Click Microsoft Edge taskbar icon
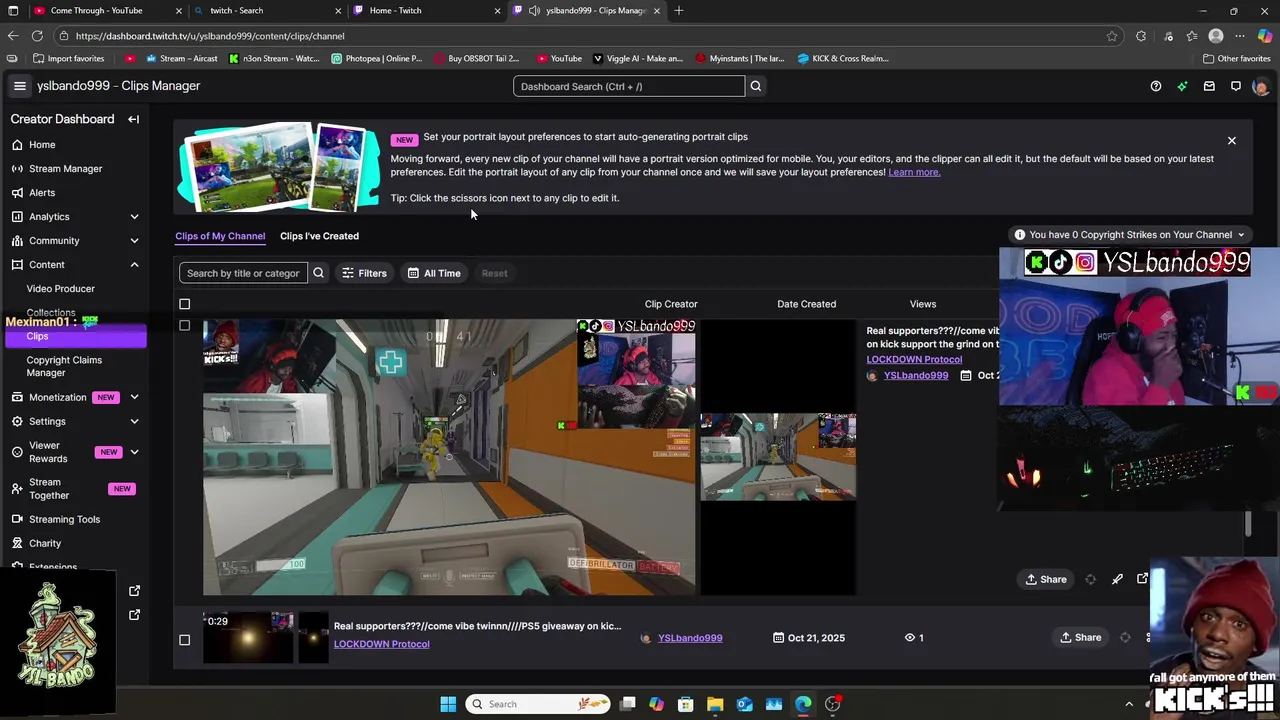 [803, 704]
